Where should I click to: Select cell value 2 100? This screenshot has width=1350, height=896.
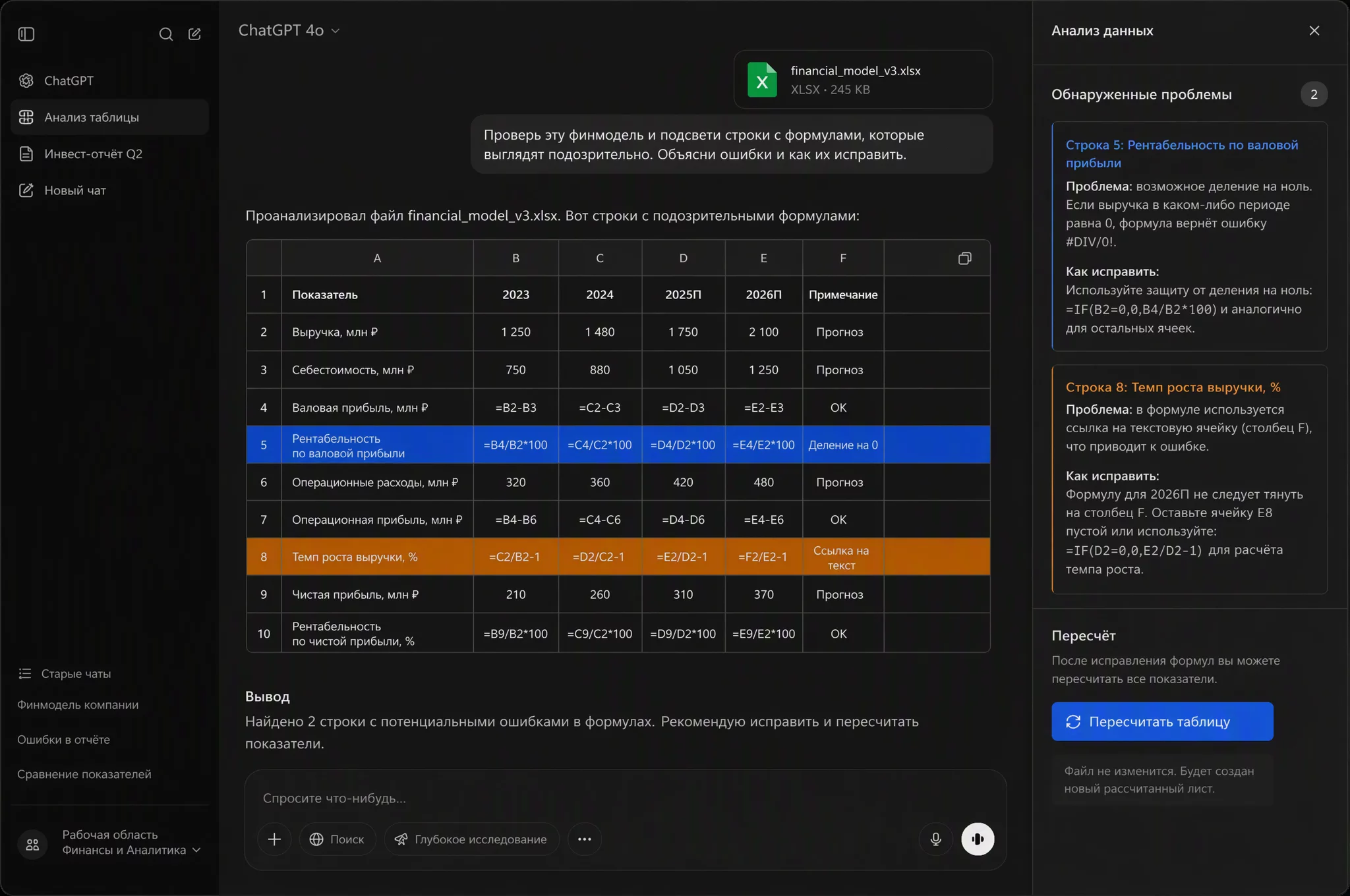tap(763, 332)
